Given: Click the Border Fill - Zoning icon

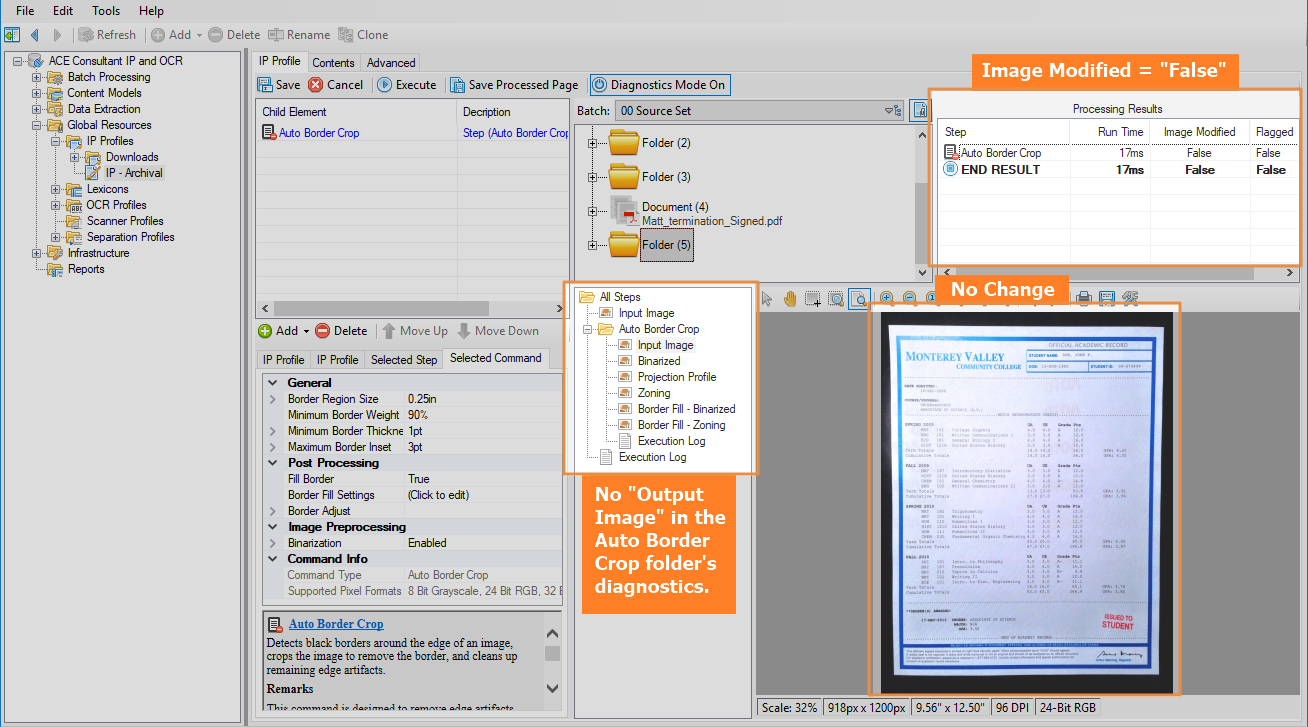Looking at the screenshot, I should coord(626,425).
